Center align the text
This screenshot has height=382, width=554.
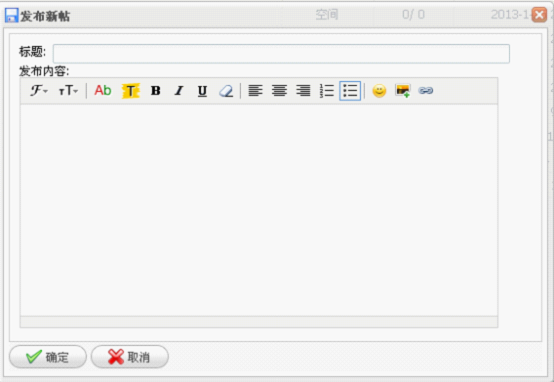279,91
